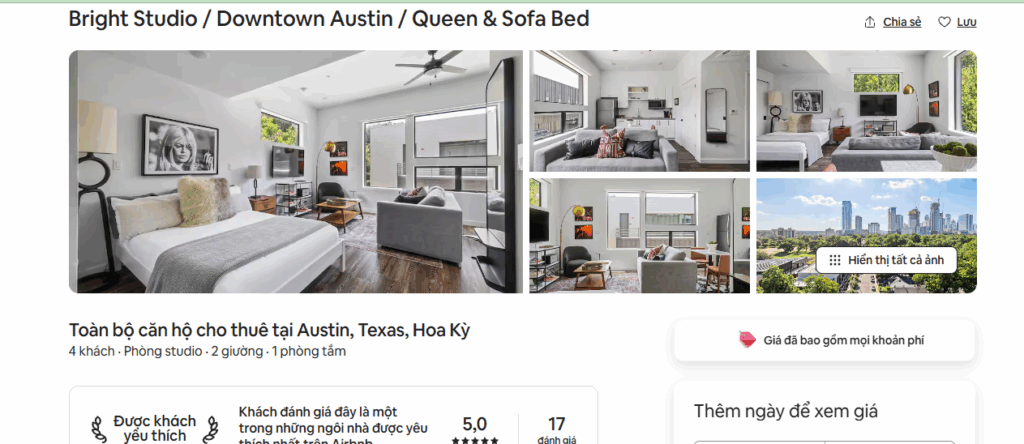Open the photo with TV and bed
Screen dimensions: 1024x444
867,111
